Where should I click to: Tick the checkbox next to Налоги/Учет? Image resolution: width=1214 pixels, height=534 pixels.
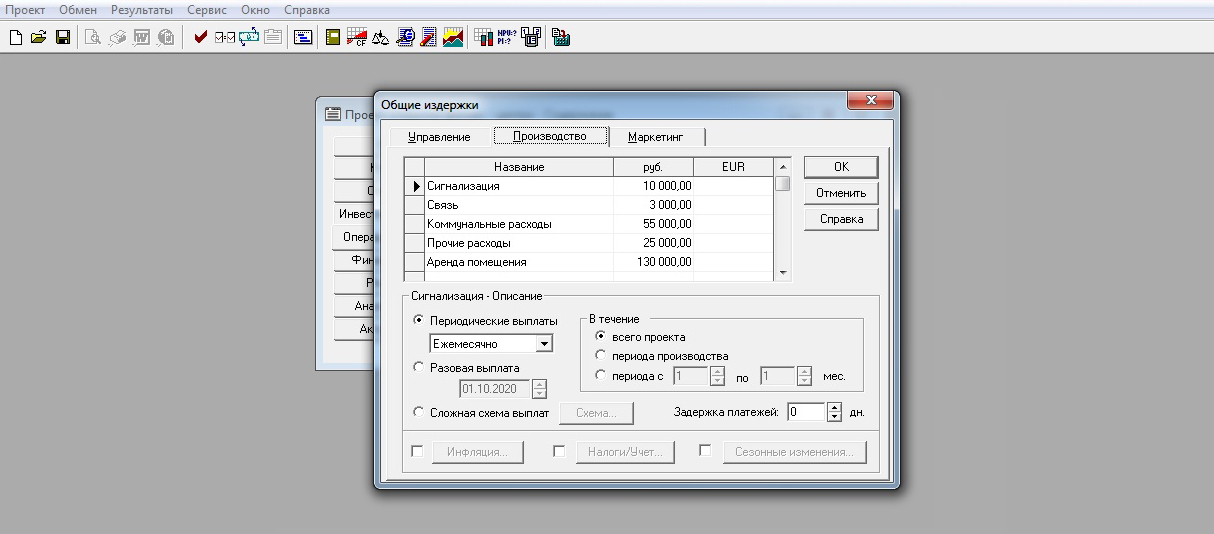pos(560,452)
